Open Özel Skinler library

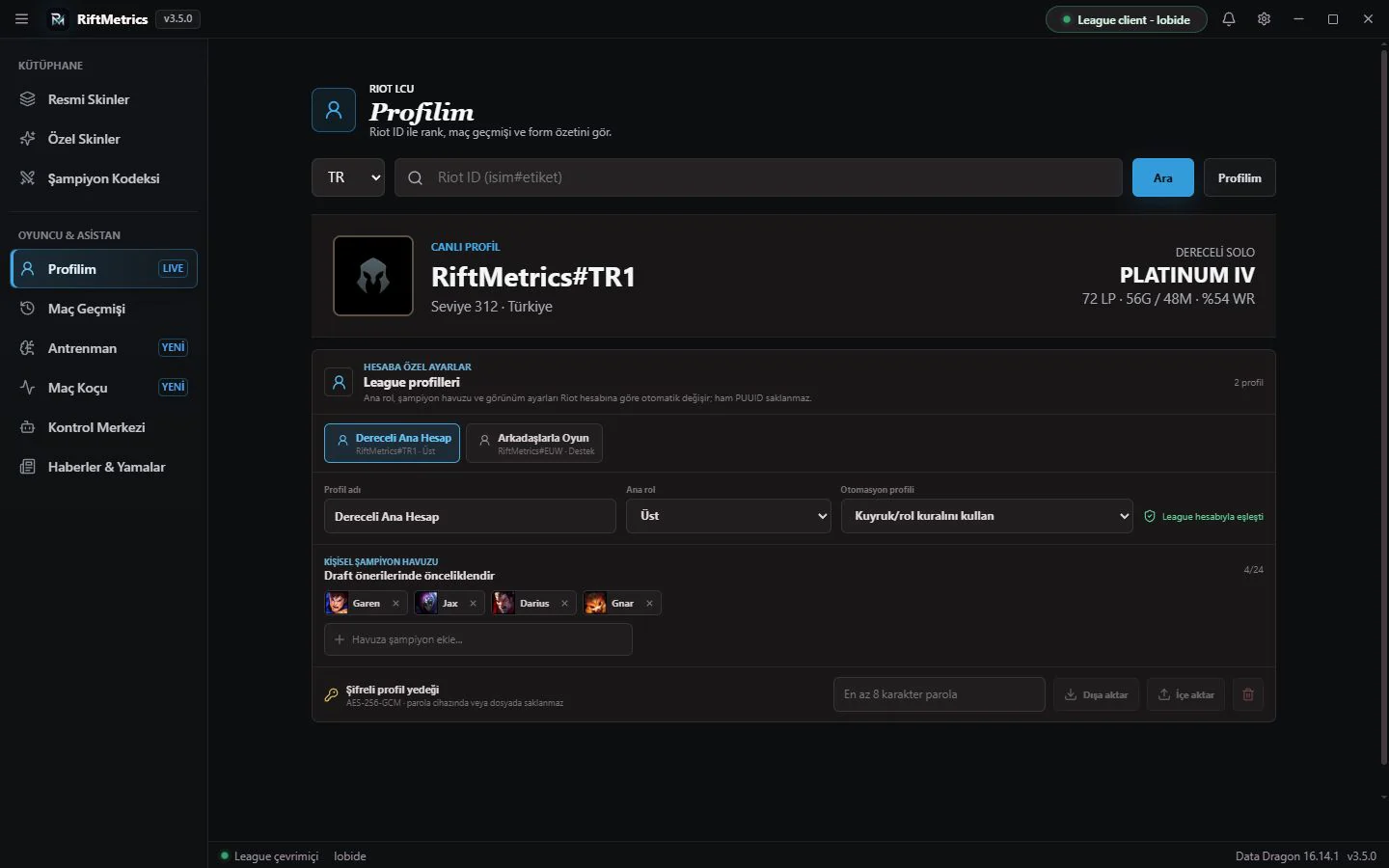pyautogui.click(x=104, y=139)
